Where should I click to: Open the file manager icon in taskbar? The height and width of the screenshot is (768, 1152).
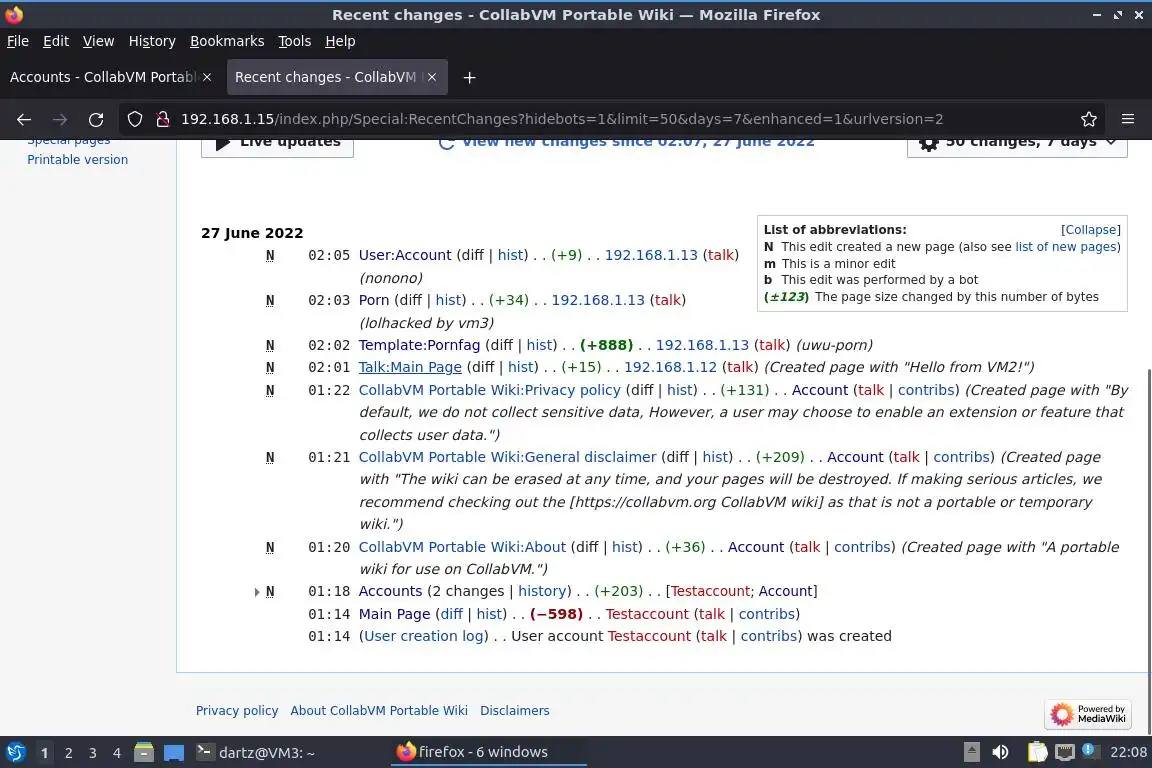pyautogui.click(x=144, y=753)
